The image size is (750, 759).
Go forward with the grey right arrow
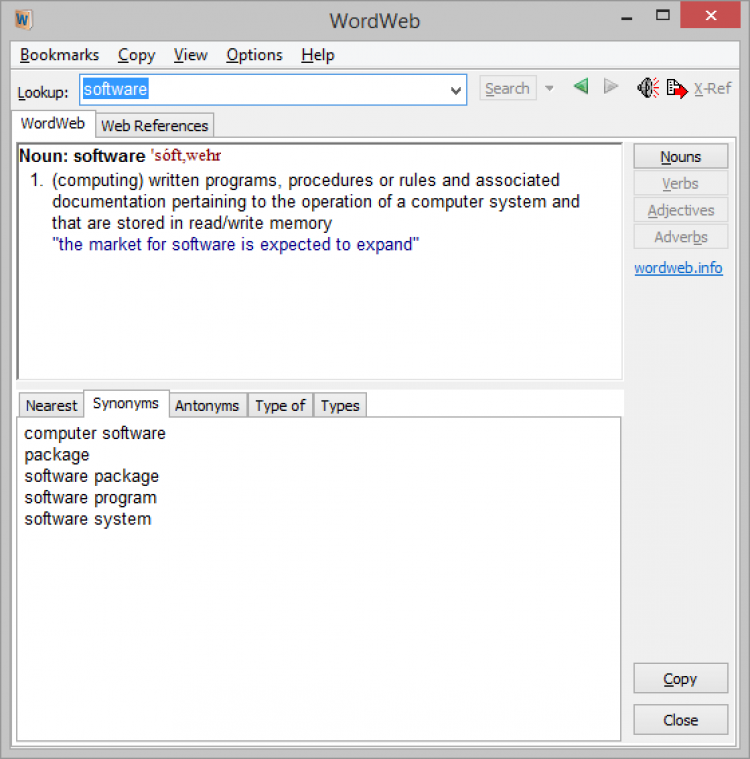coord(611,87)
